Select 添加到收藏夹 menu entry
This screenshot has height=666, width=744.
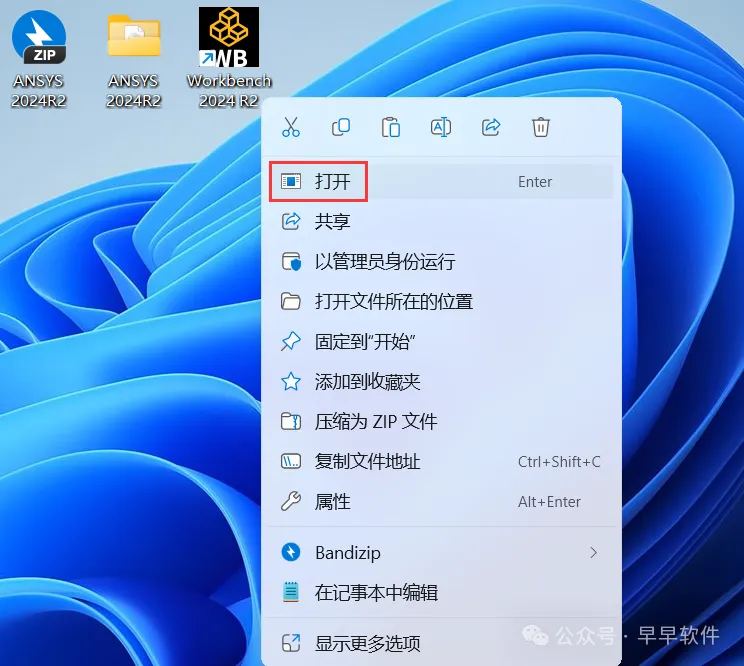(441, 381)
